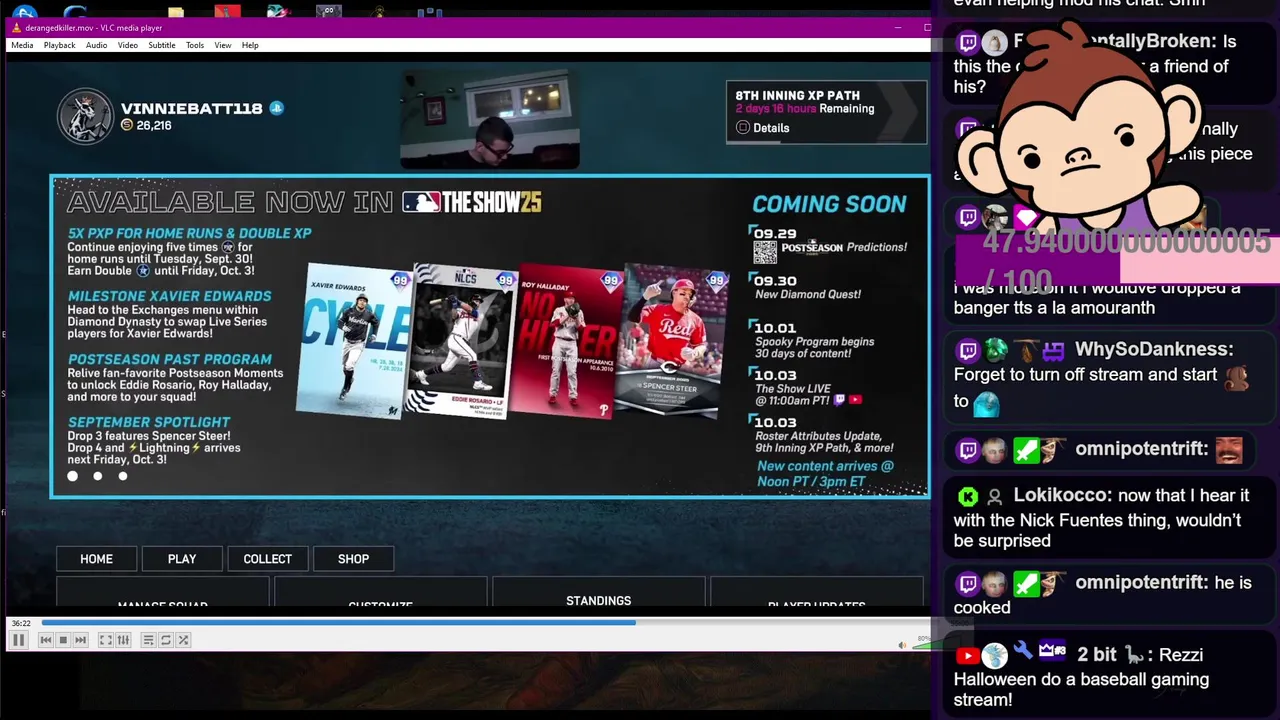Click the webcam feed thumbnail

pyautogui.click(x=489, y=120)
